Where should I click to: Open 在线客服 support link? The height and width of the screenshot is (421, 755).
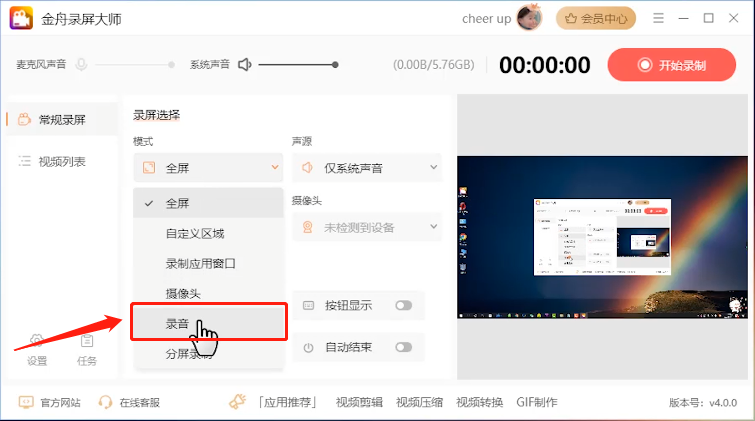[x=140, y=402]
